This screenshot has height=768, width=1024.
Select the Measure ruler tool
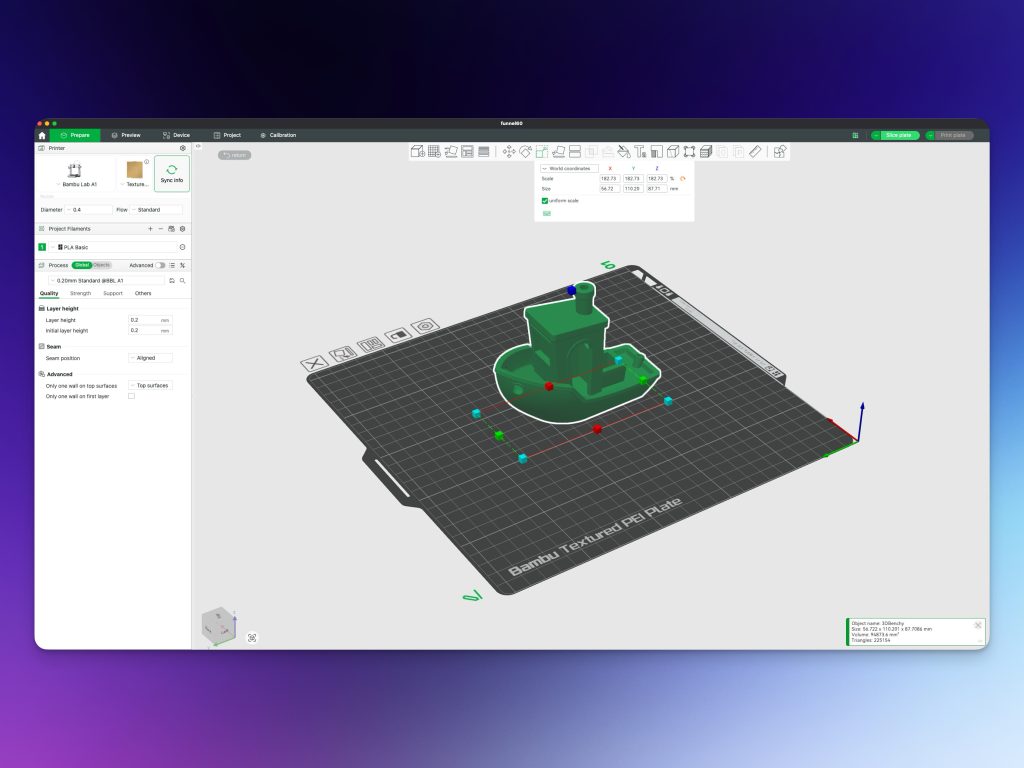[755, 152]
